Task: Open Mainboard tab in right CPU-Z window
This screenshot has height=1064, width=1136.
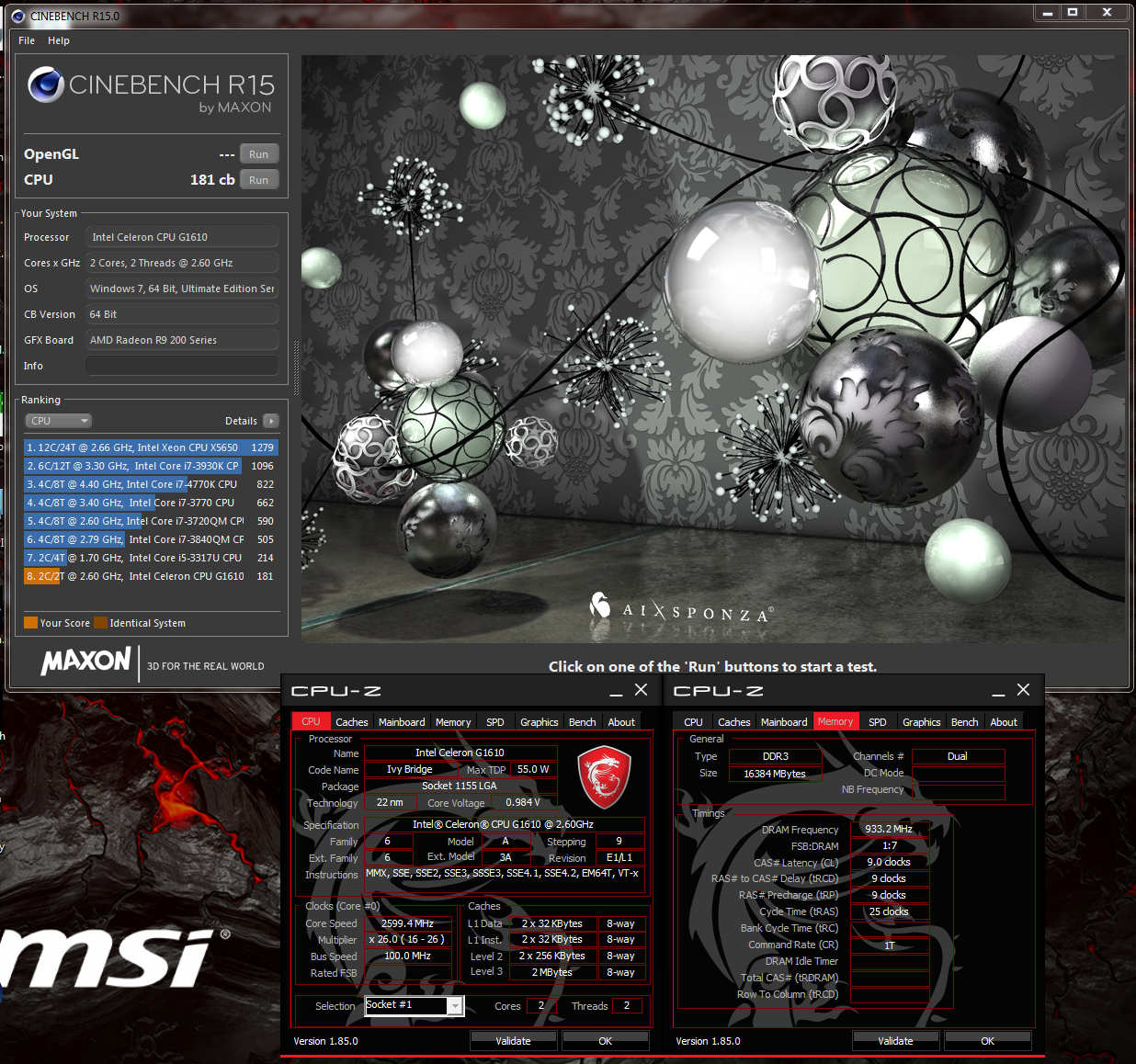Action: 784,722
